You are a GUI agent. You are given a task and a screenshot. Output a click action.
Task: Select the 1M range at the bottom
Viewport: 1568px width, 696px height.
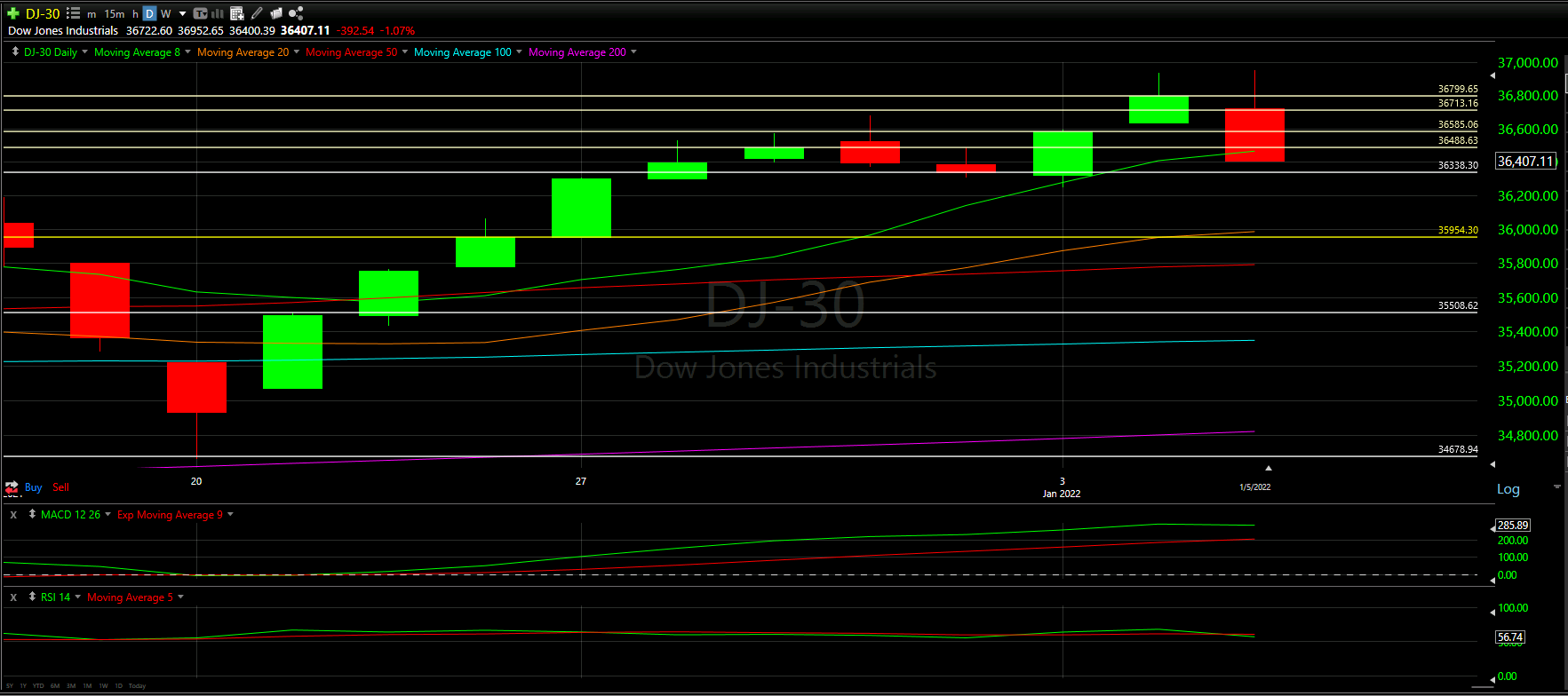87,686
